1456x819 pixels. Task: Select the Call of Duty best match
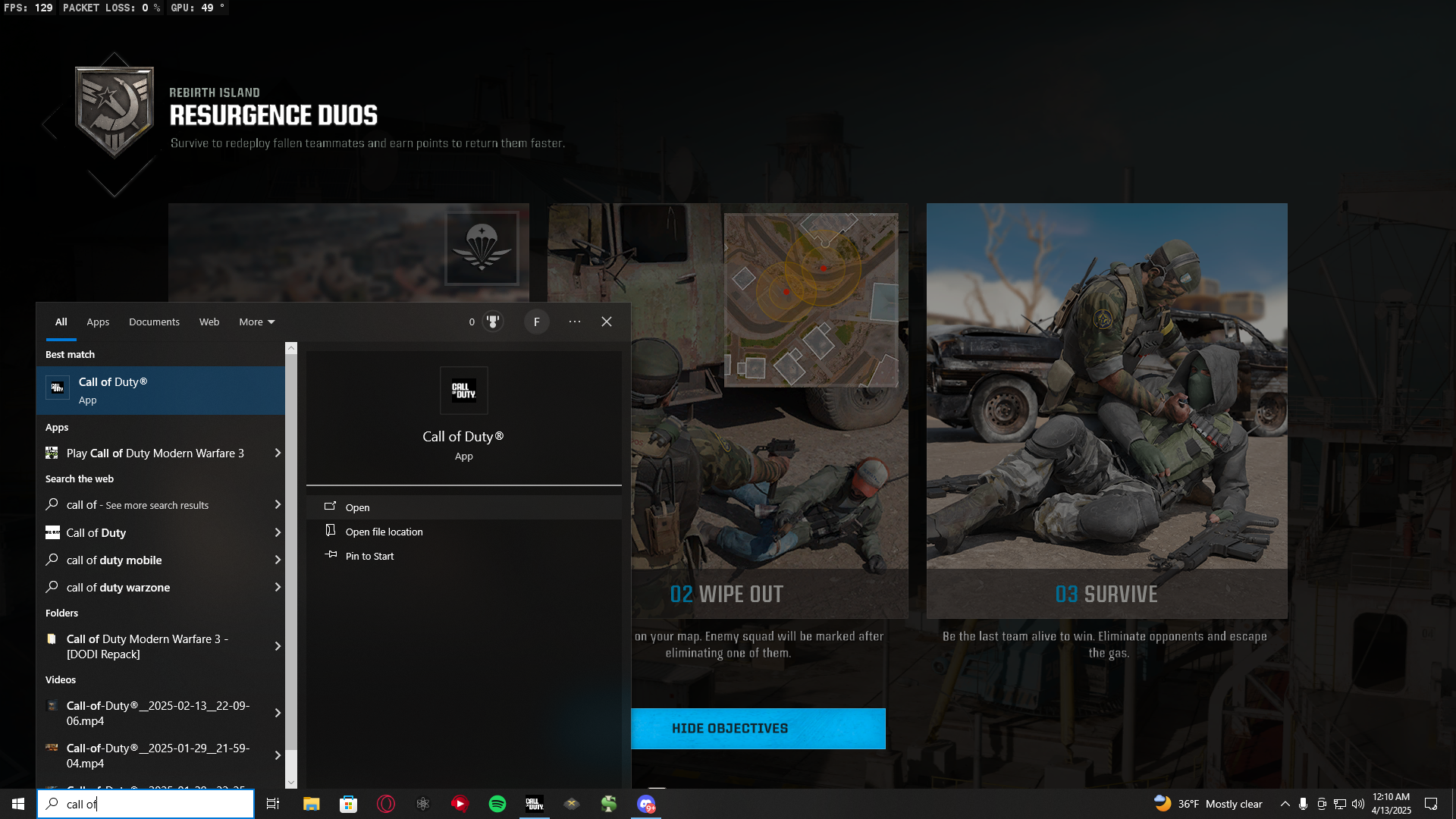point(161,391)
